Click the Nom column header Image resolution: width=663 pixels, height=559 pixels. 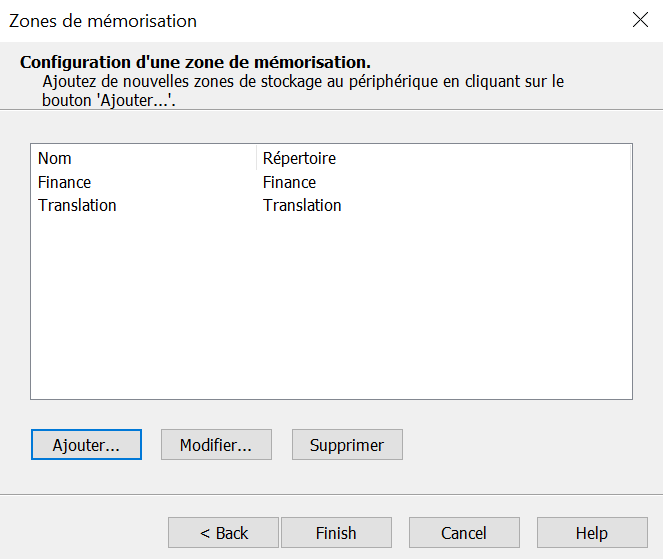pyautogui.click(x=55, y=158)
